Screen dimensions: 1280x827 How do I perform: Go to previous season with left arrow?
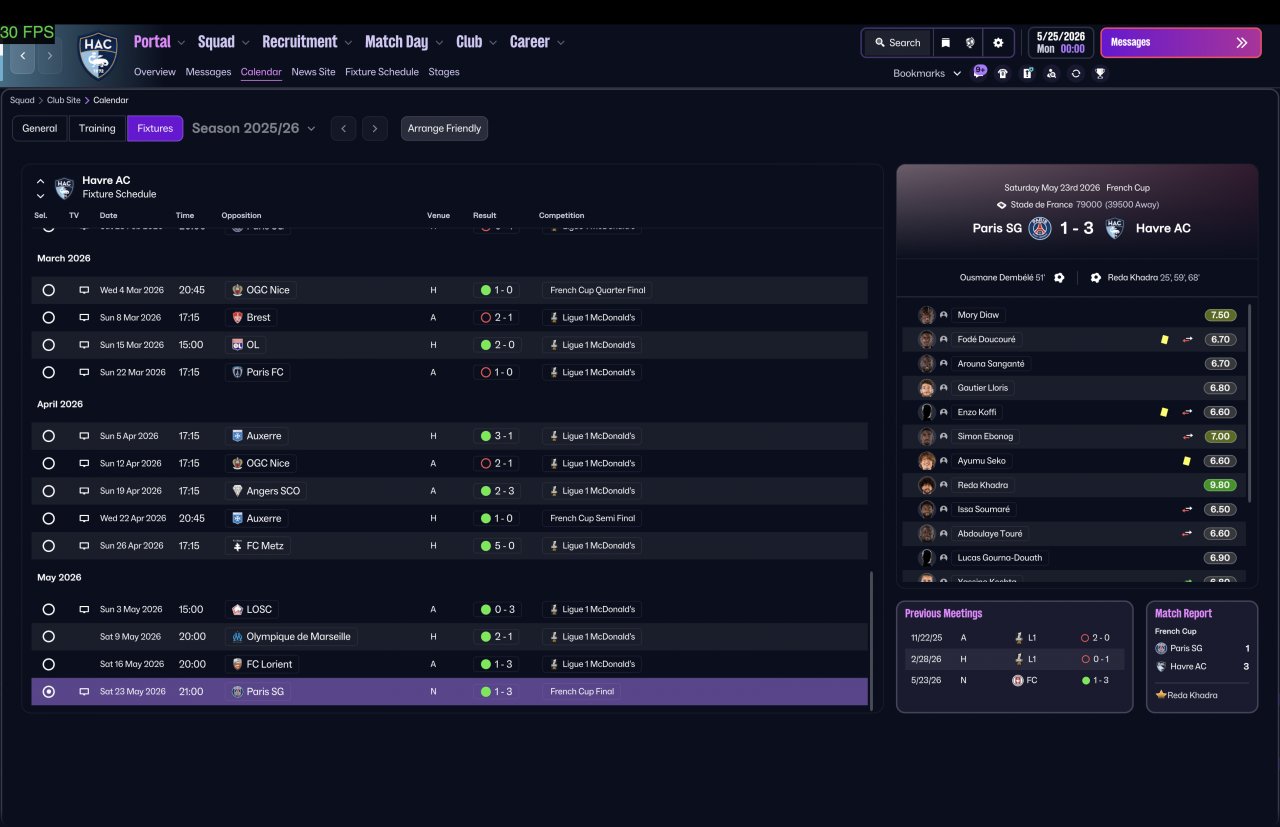click(343, 128)
